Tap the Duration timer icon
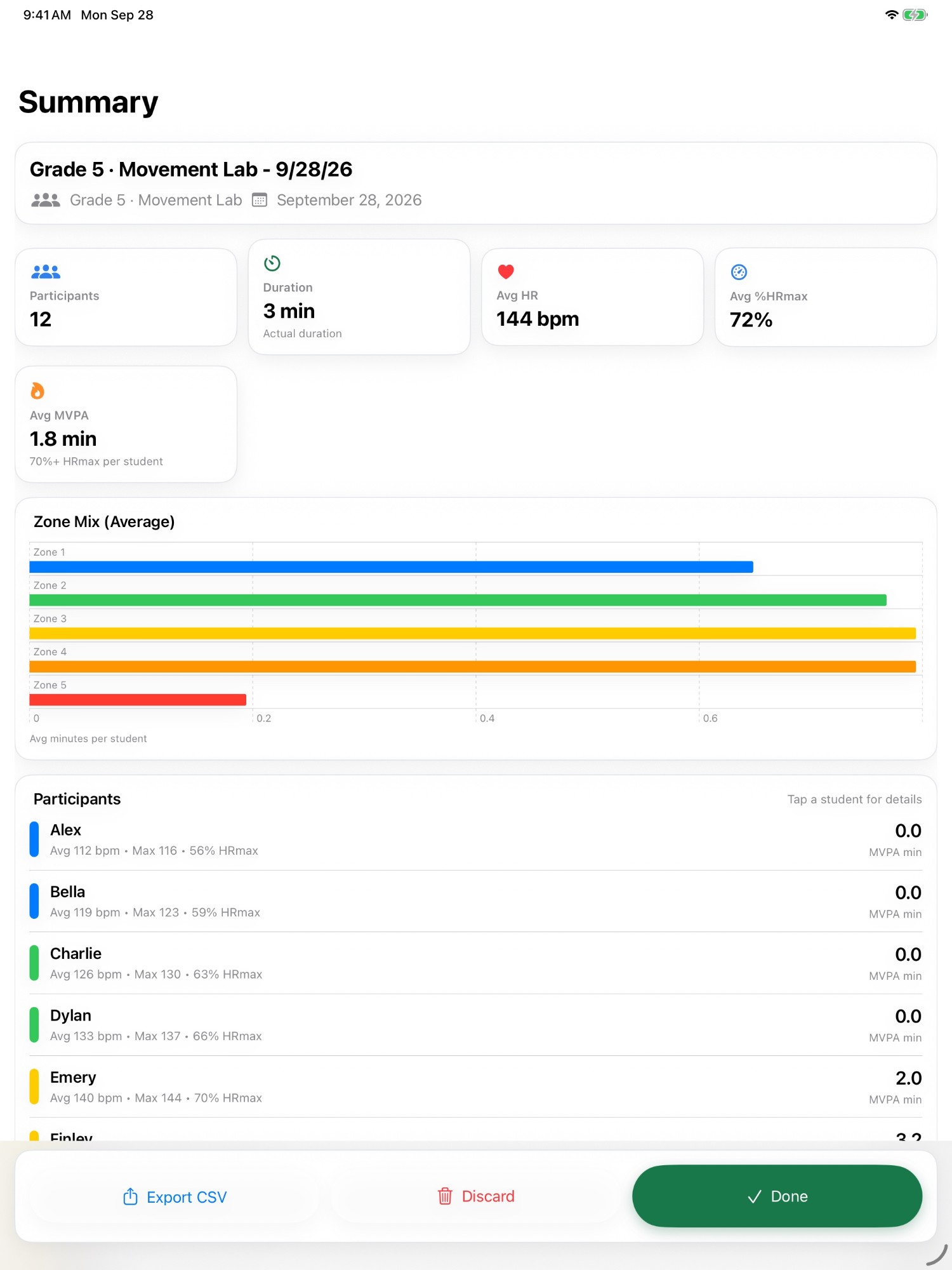The height and width of the screenshot is (1270, 952). point(272,263)
